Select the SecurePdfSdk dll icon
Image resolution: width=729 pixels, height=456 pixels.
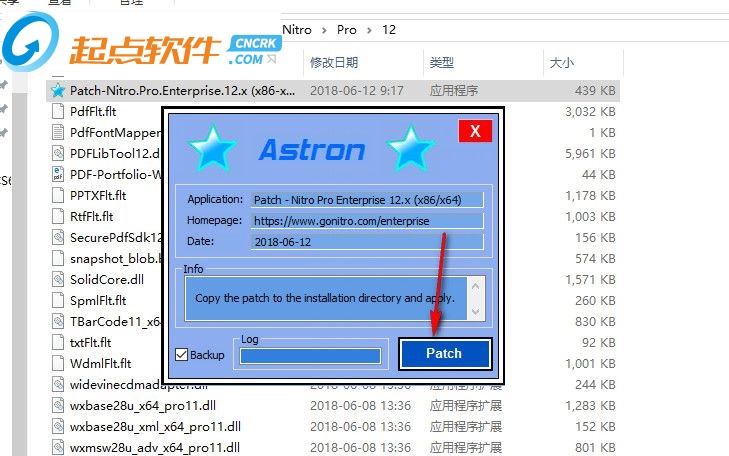[58, 237]
